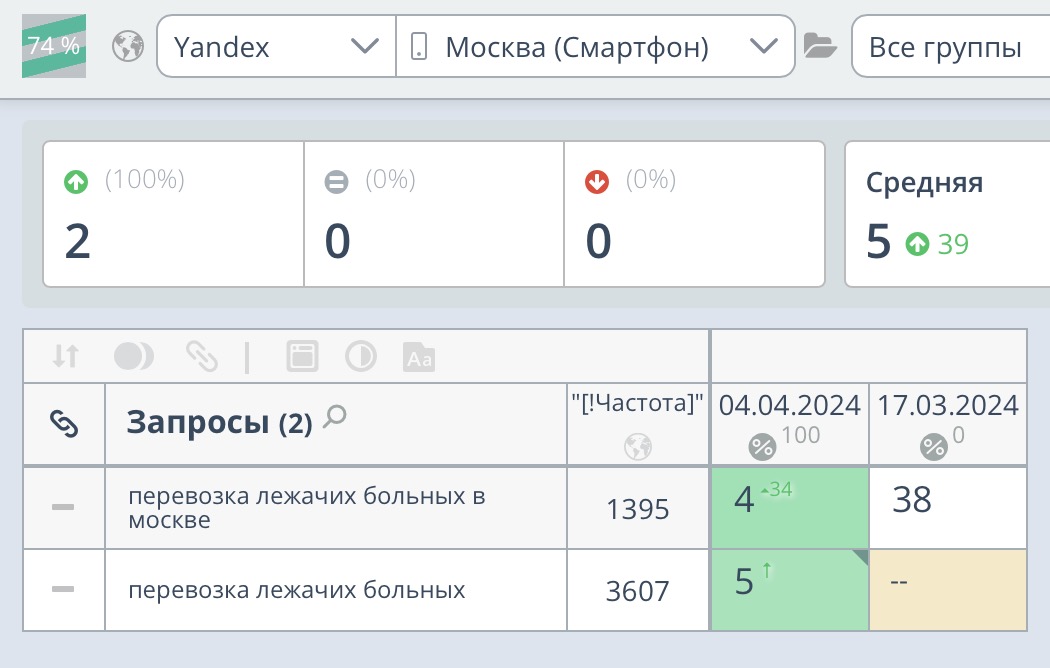
Task: Click the sort arrows toolbar icon
Action: 66,356
